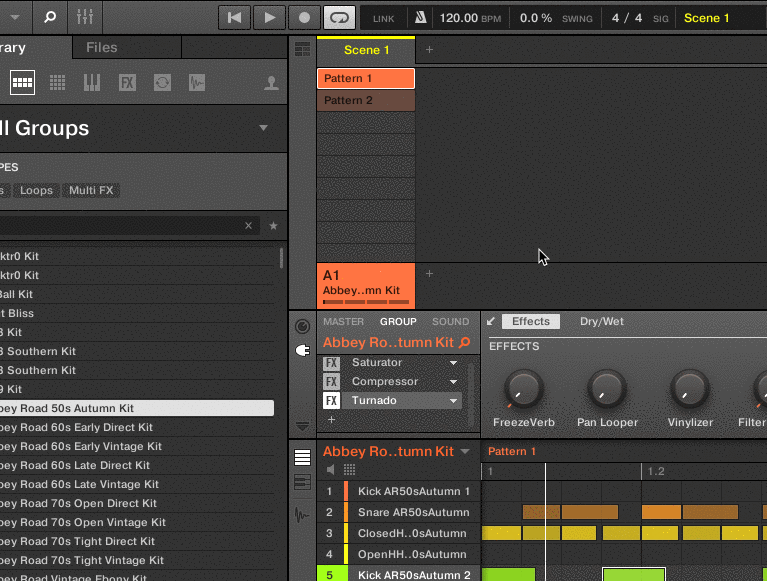Click the 120.00 BPM tempo field

470,18
